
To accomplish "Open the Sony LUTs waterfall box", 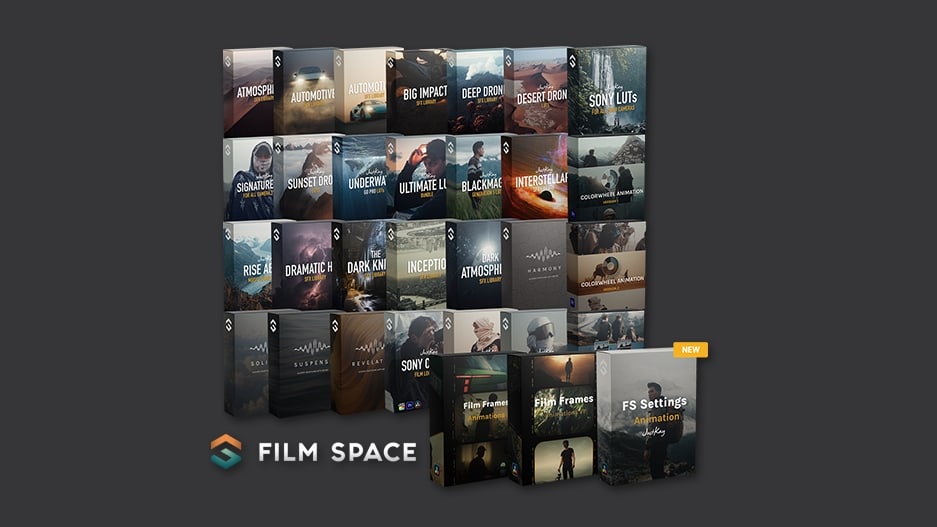I will pyautogui.click(x=607, y=90).
